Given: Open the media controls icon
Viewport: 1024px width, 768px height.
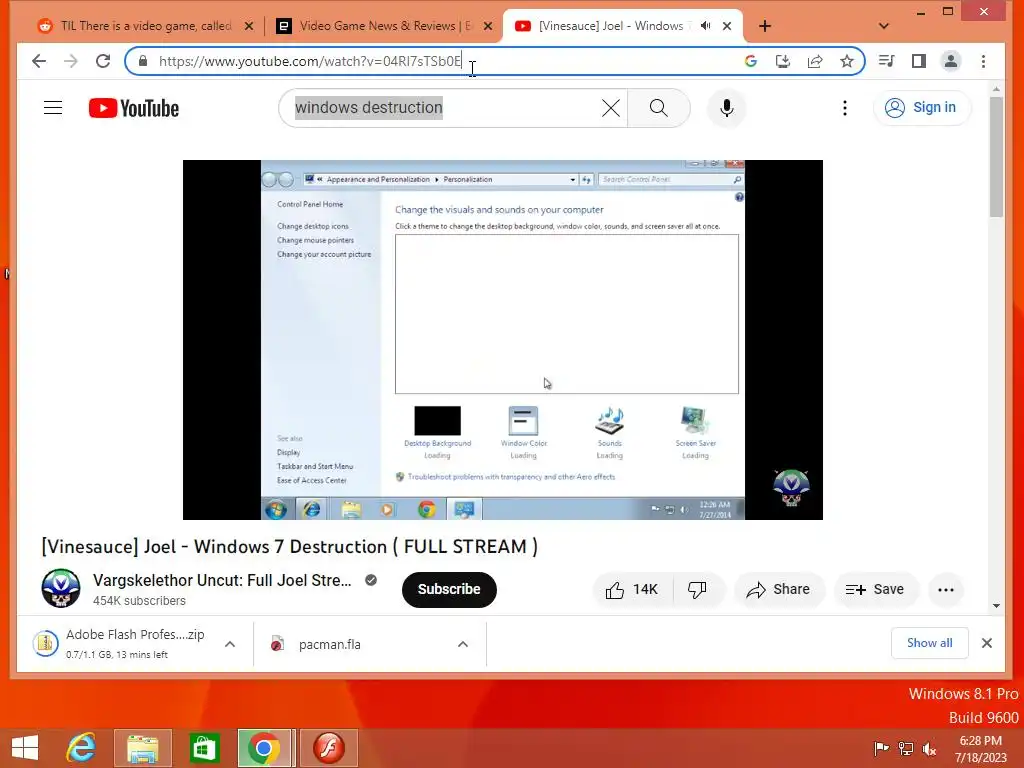Looking at the screenshot, I should 886,61.
